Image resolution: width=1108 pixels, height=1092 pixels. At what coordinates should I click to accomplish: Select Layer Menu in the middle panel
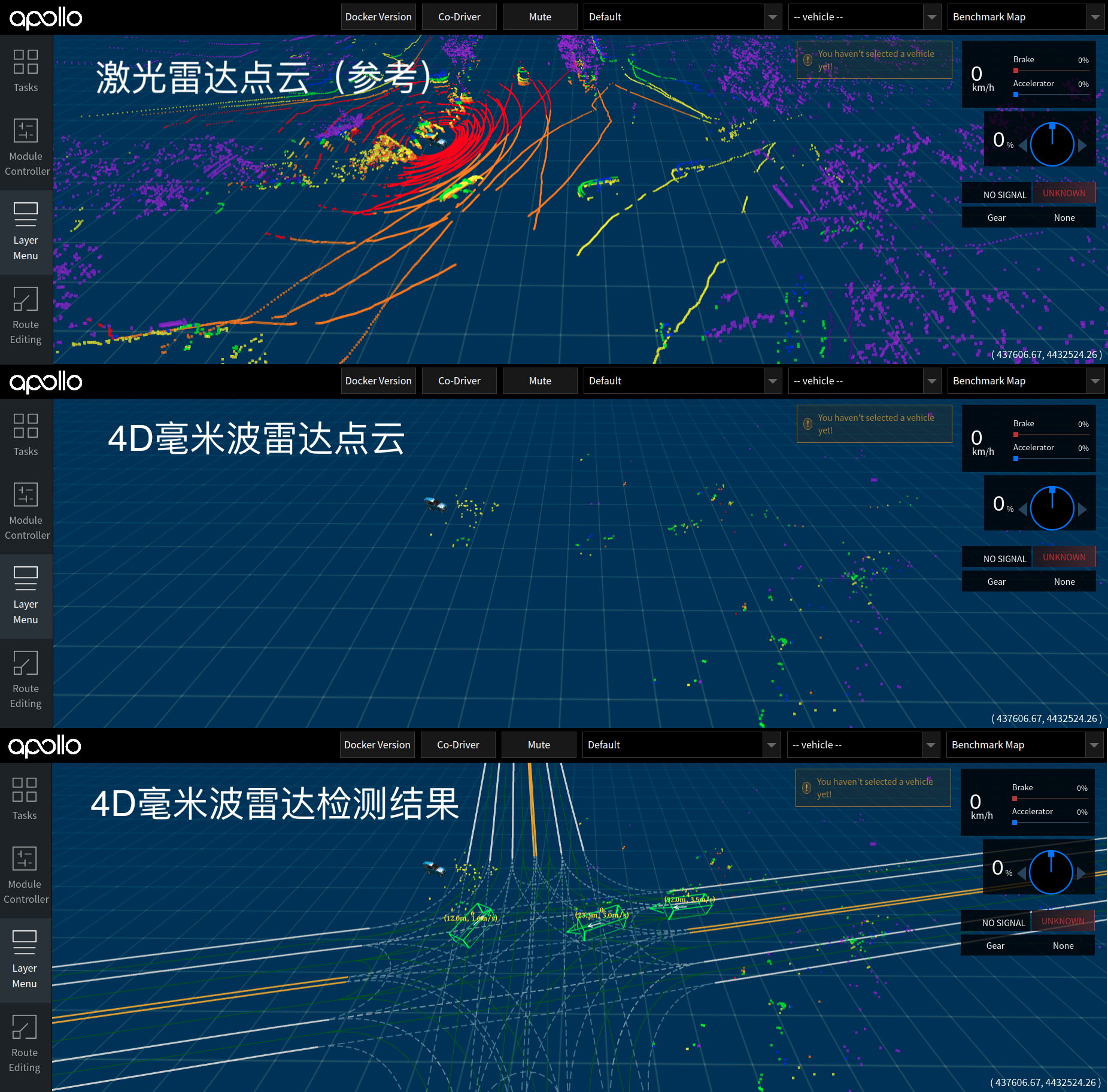[26, 596]
